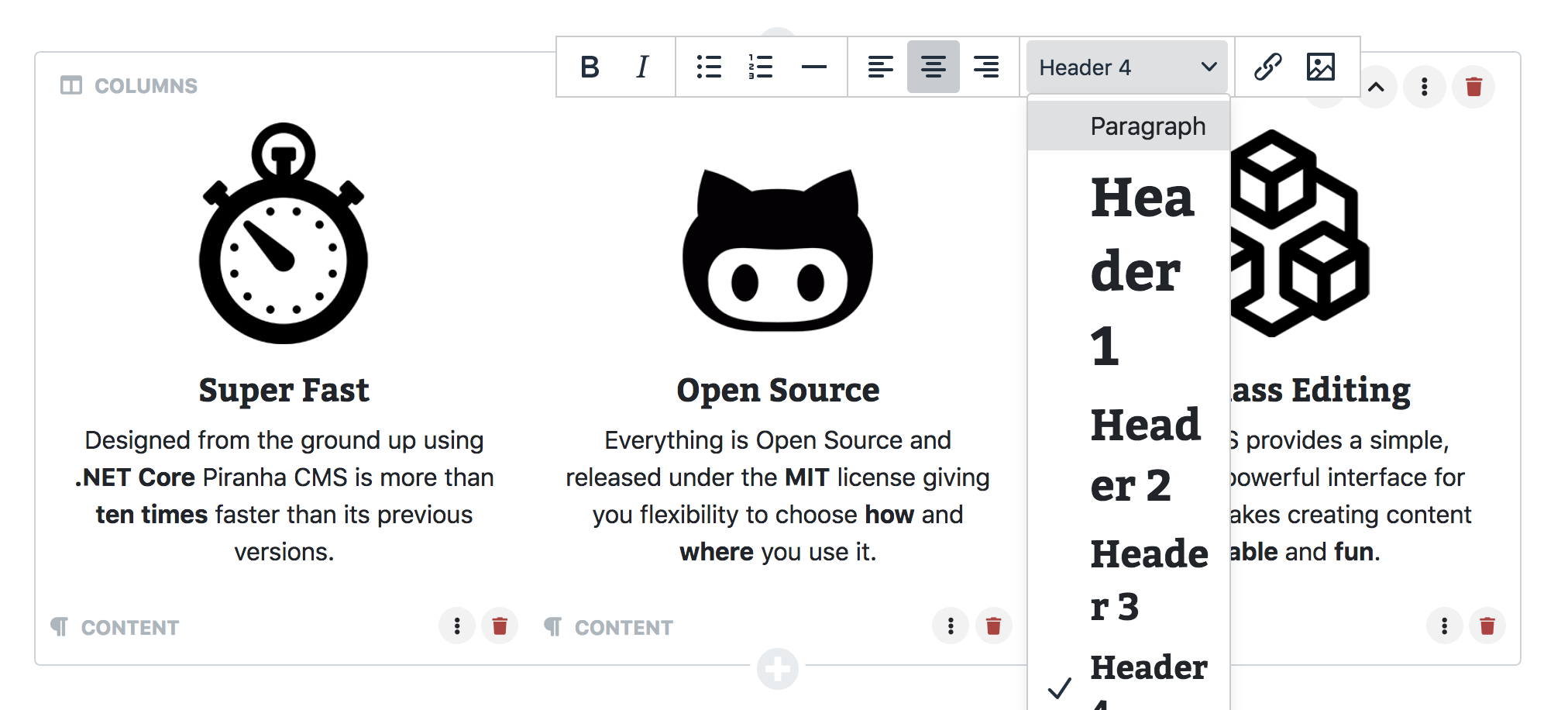Insert a bulleted list
Screen dimensions: 1568x710
click(709, 67)
